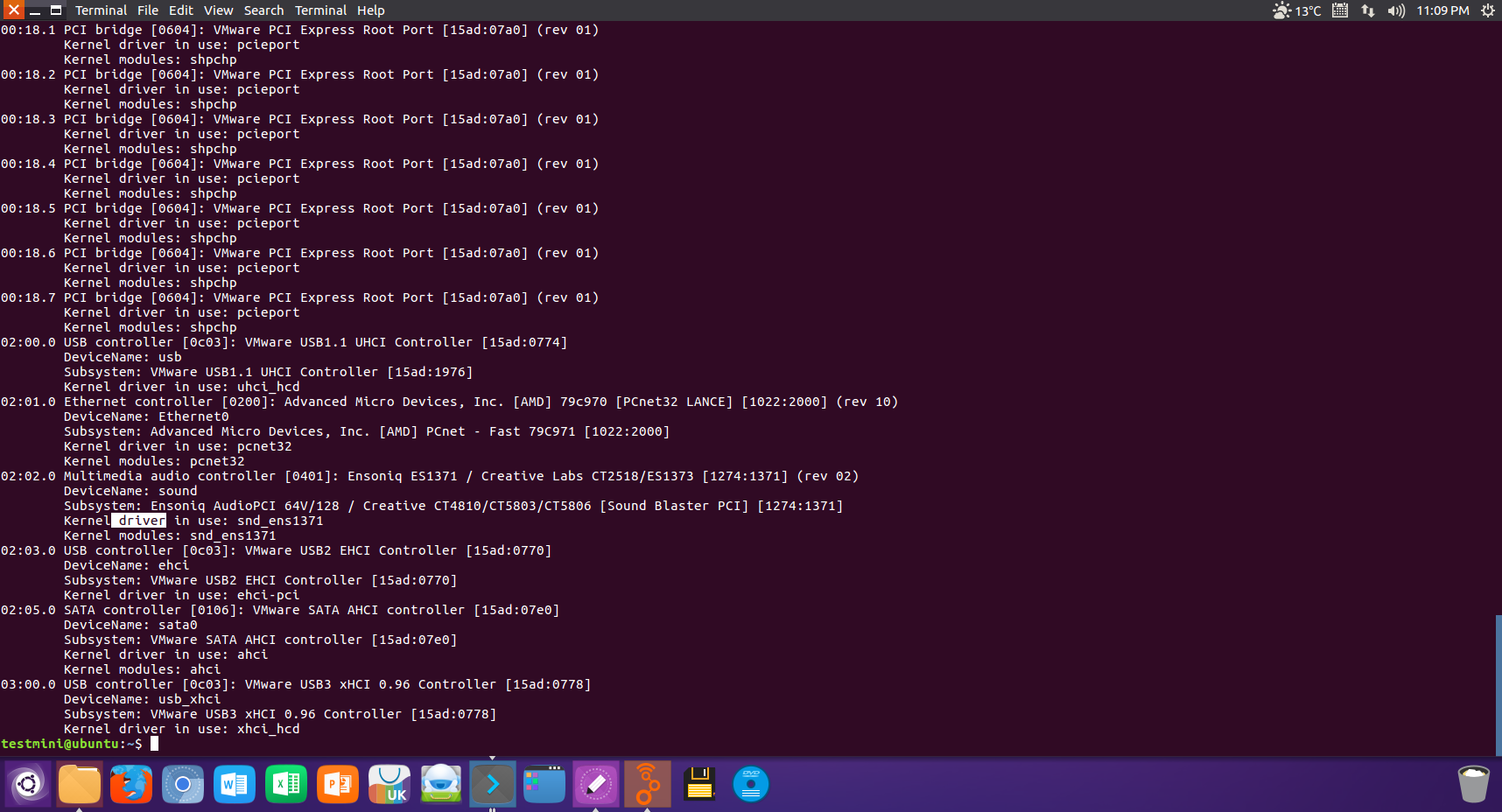Click the "00:18.1 PCI bridge" line
The width and height of the screenshot is (1502, 812).
click(x=300, y=30)
